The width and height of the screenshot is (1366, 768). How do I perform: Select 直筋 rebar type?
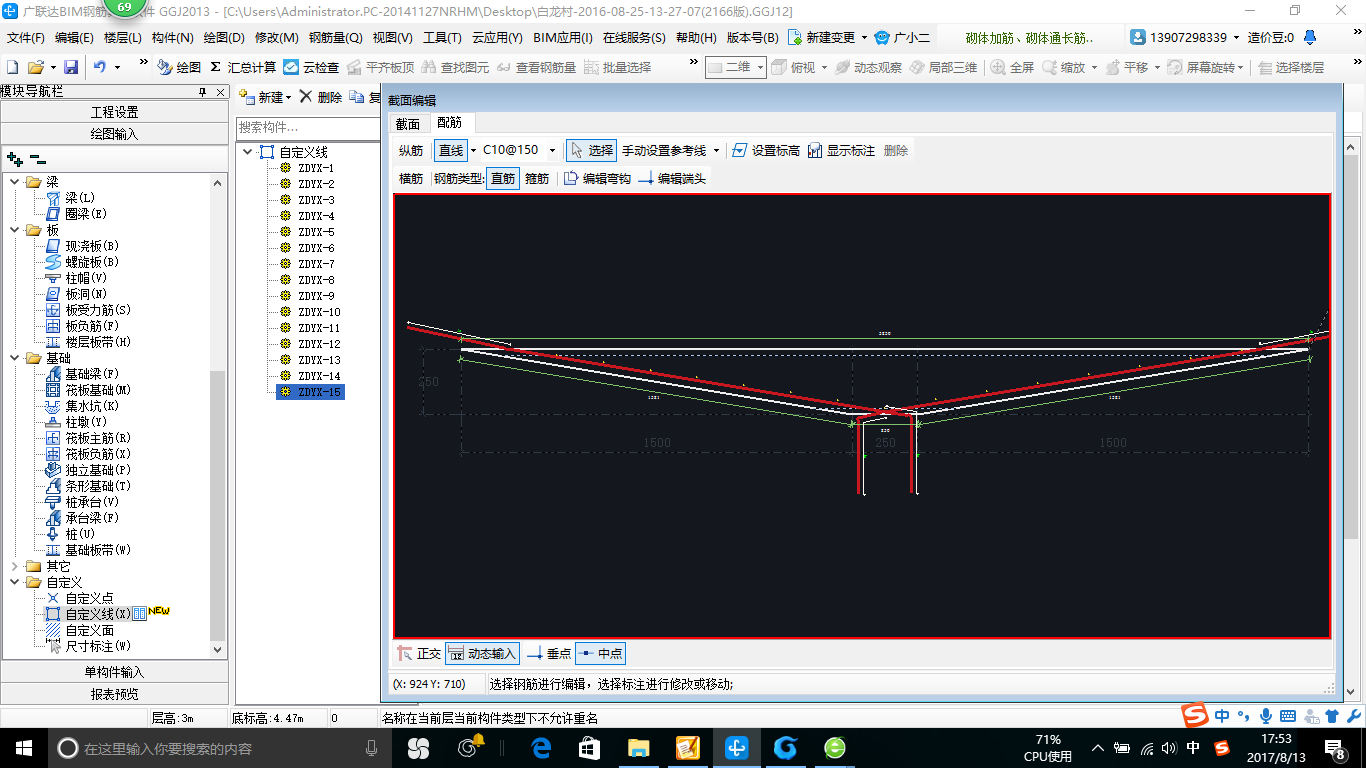503,179
